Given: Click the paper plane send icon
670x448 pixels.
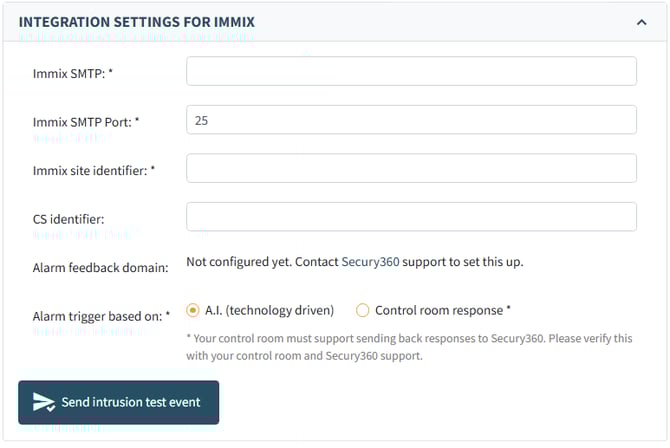Looking at the screenshot, I should tap(44, 402).
